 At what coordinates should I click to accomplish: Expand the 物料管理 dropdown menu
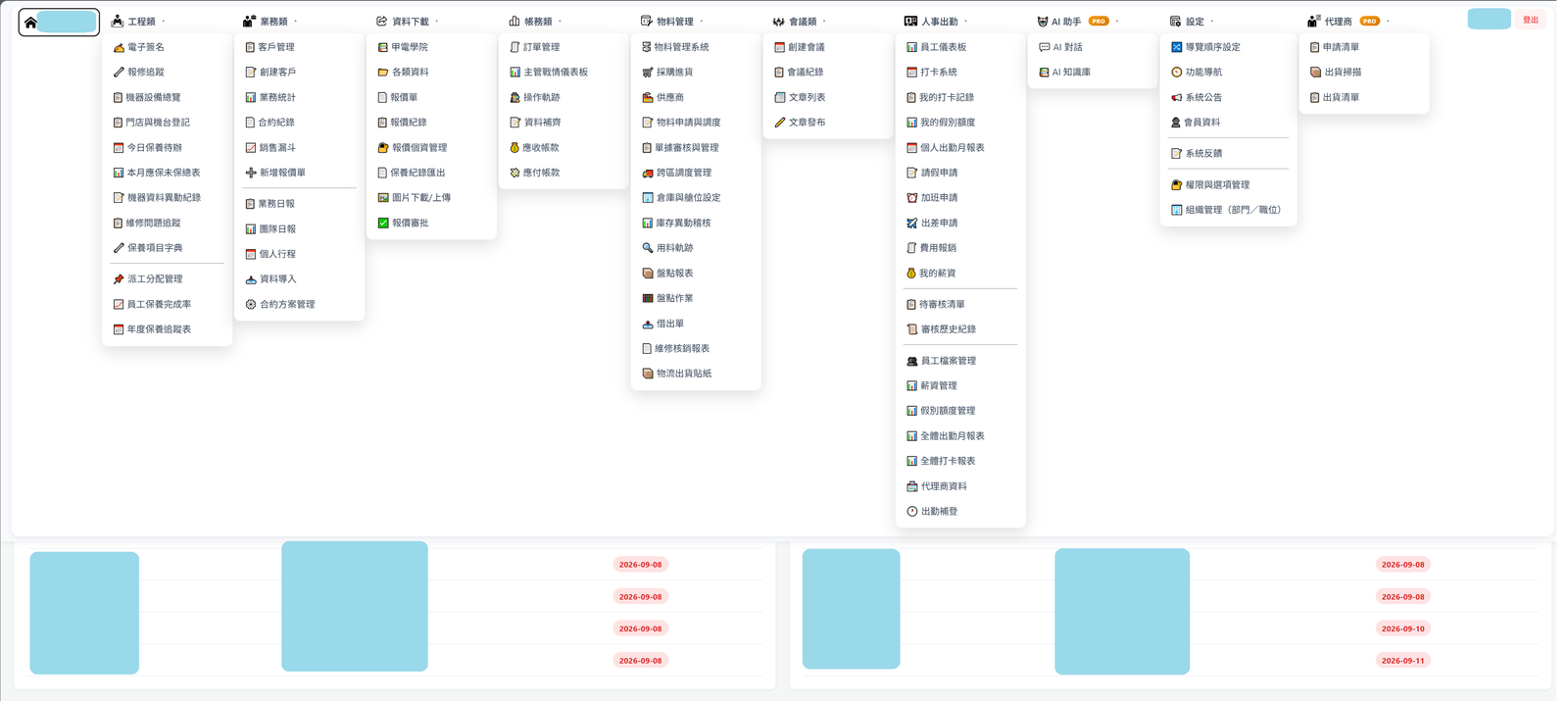pos(672,22)
